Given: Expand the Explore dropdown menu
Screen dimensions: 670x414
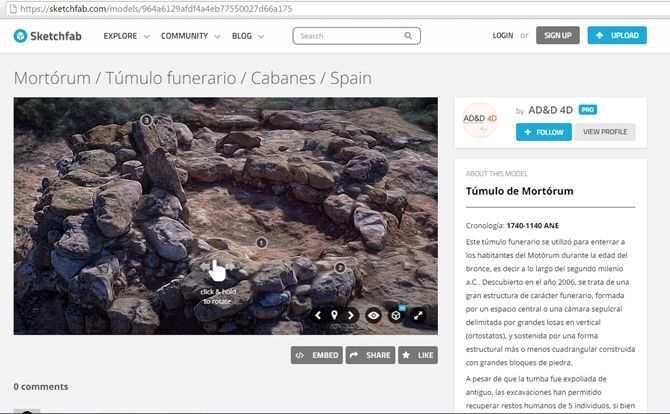Looking at the screenshot, I should [126, 36].
